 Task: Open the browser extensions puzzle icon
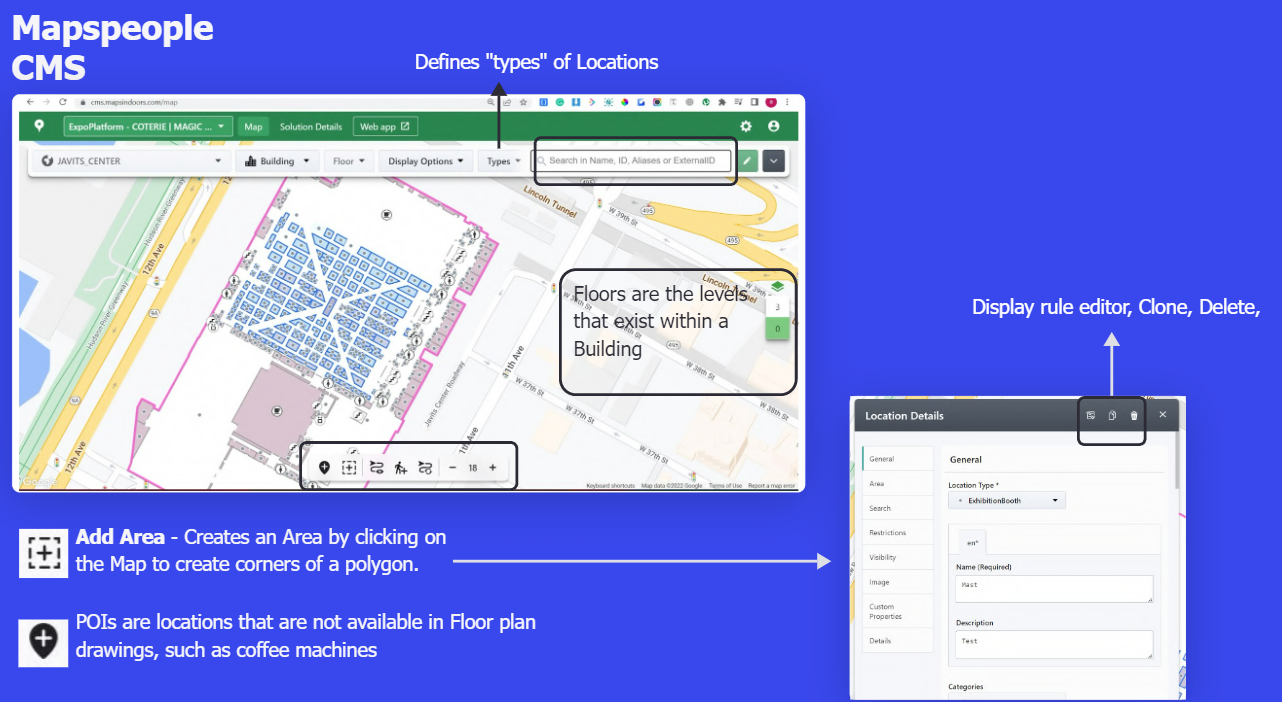(721, 101)
